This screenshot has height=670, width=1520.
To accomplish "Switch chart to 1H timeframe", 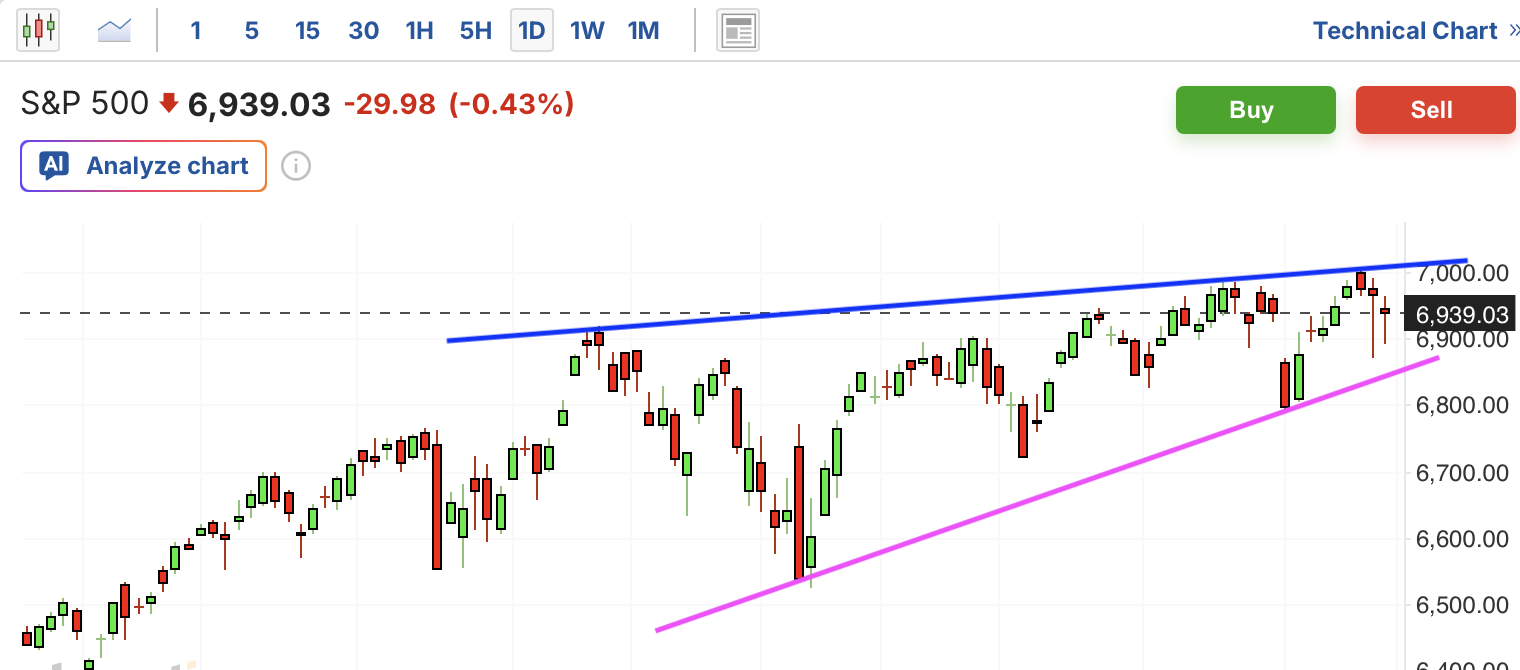I will [x=419, y=31].
